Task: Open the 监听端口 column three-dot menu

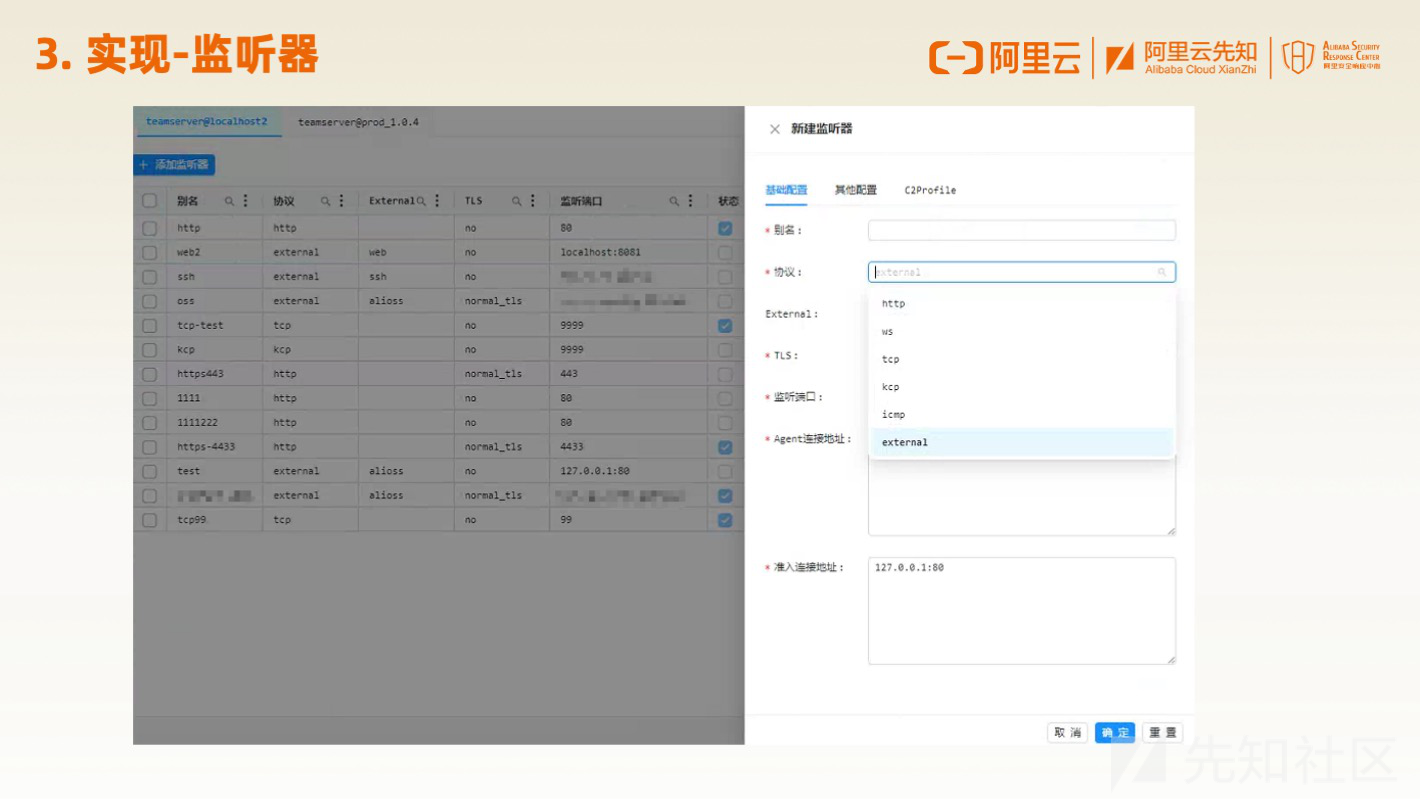Action: [x=691, y=201]
